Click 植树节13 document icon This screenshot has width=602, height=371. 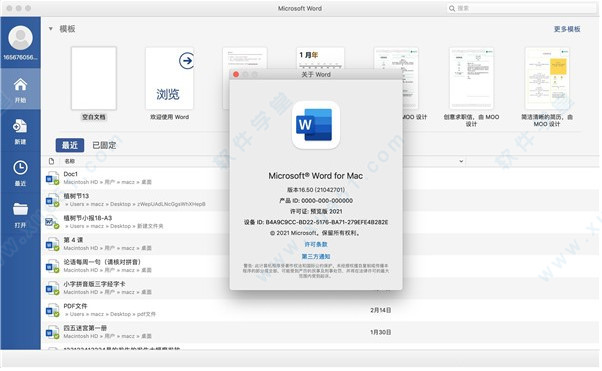point(52,200)
